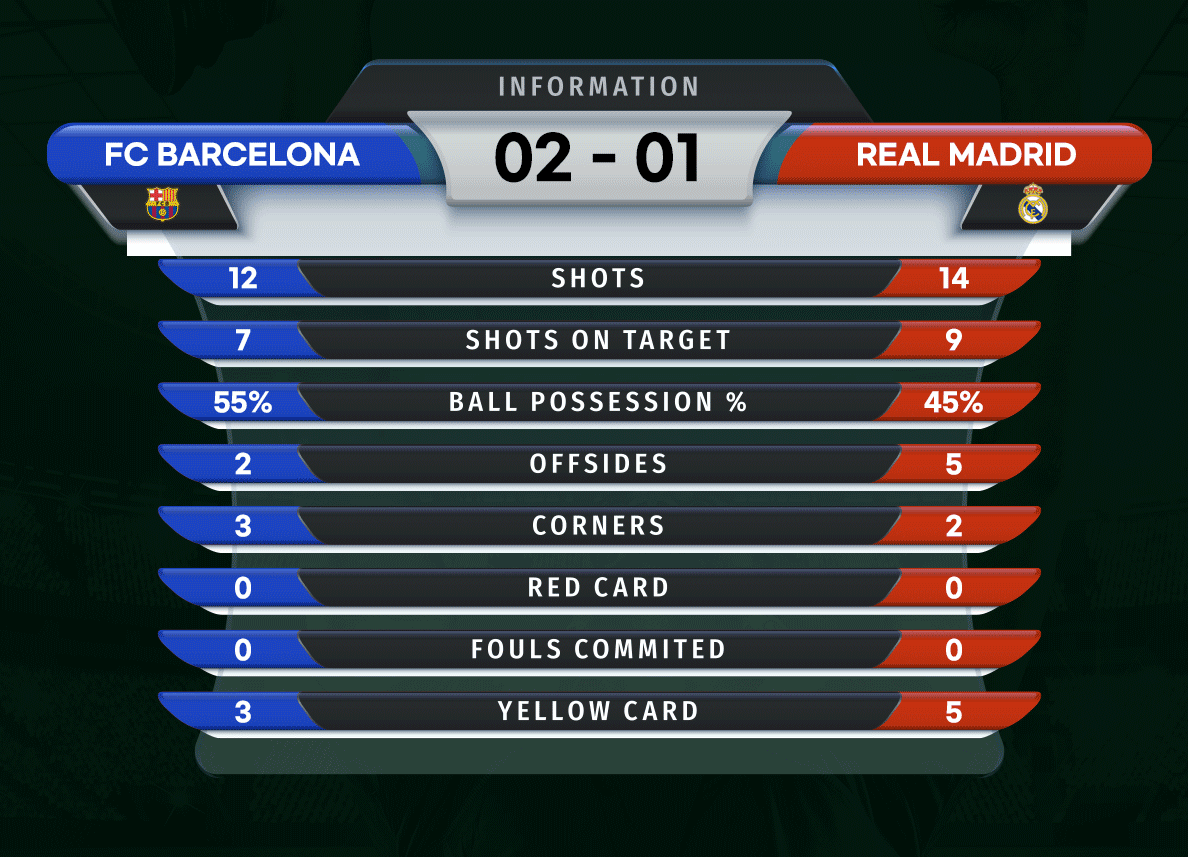
Task: Click the OFFSIDES row label
Action: [599, 464]
